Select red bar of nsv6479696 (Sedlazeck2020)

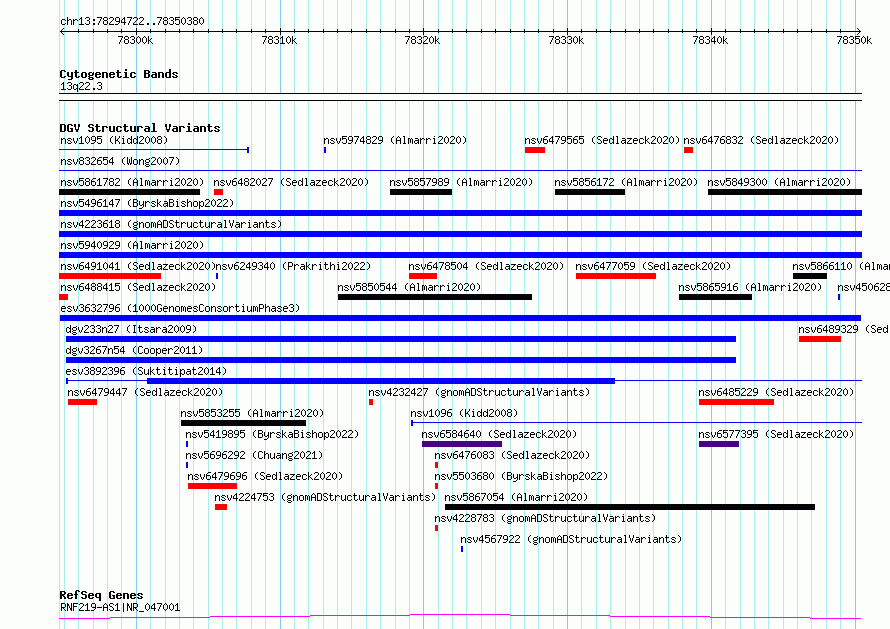(212, 486)
